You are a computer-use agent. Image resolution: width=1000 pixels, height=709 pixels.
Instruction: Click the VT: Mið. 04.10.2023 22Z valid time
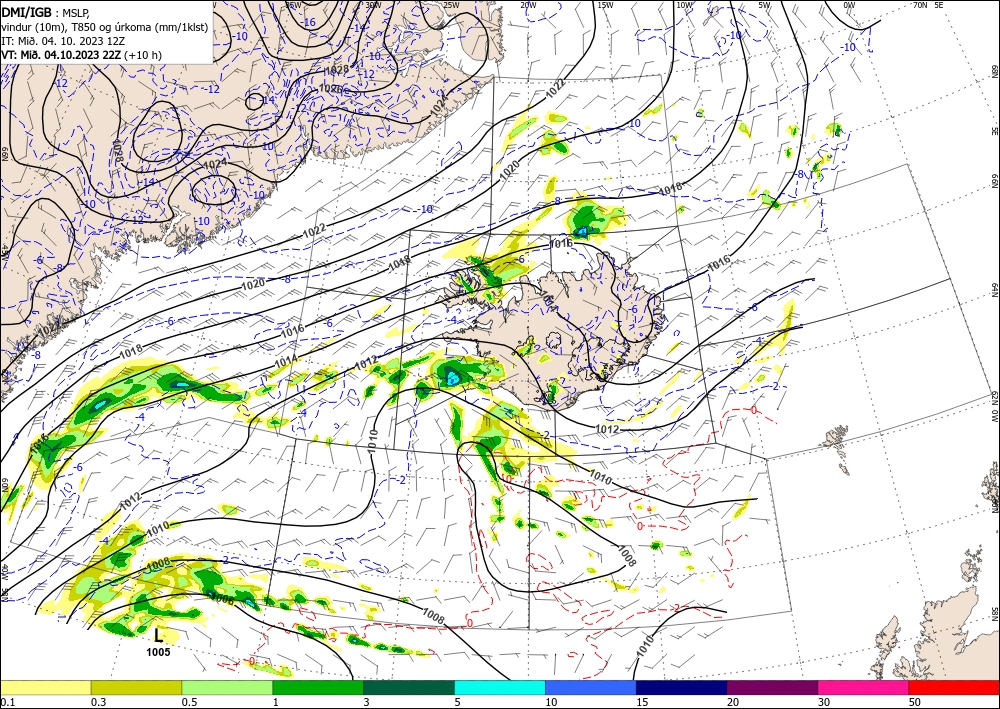[61, 55]
